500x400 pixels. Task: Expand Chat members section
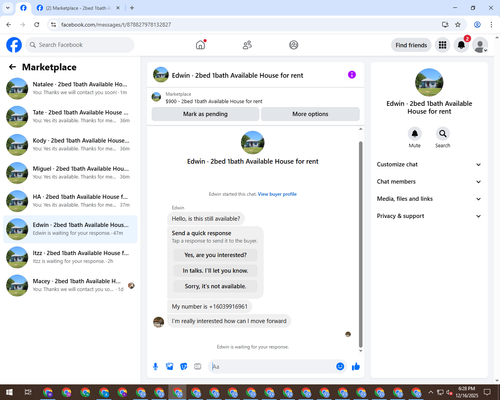point(429,182)
